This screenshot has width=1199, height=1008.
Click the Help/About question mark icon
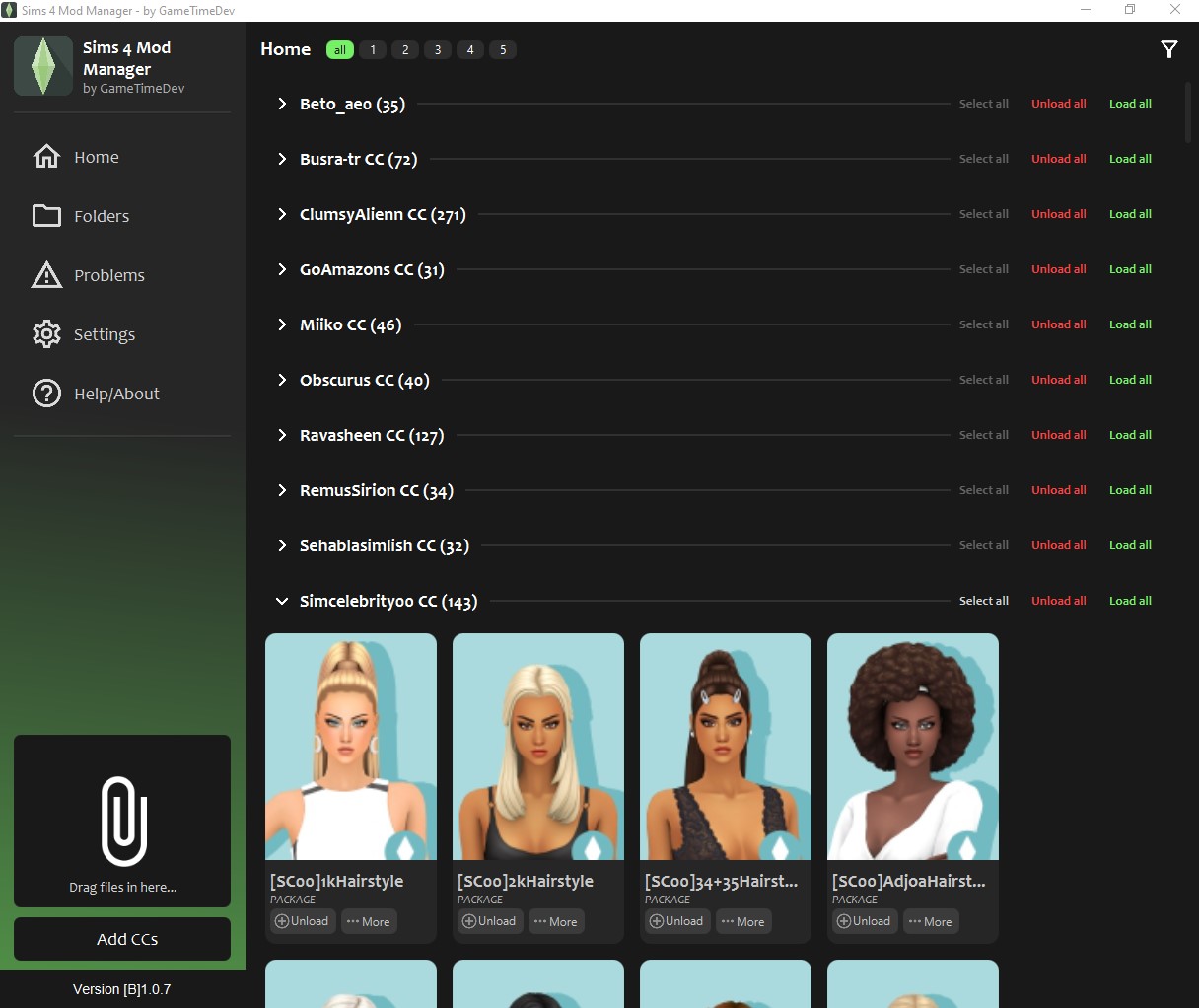(x=46, y=394)
